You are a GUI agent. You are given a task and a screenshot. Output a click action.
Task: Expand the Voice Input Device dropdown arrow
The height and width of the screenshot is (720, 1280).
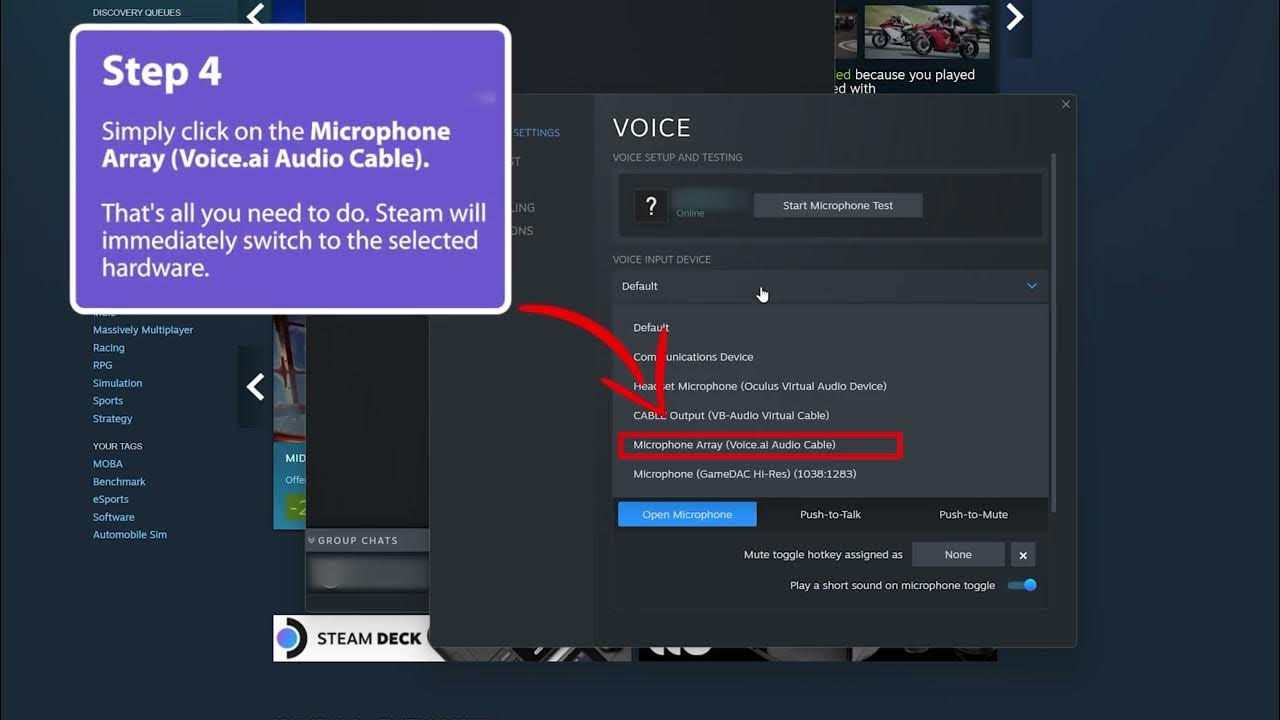point(1032,286)
